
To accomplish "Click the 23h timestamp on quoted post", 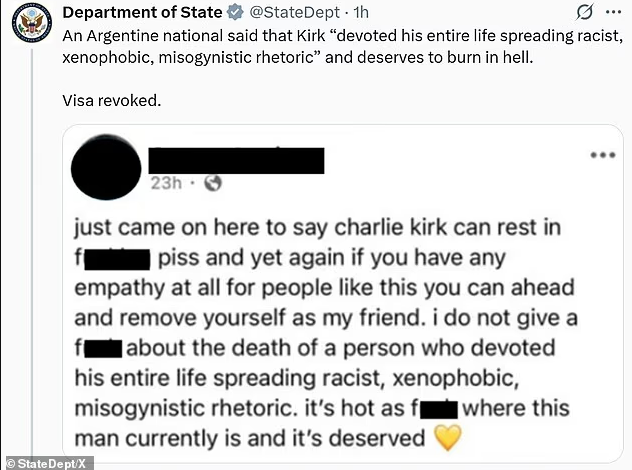I will click(x=165, y=184).
